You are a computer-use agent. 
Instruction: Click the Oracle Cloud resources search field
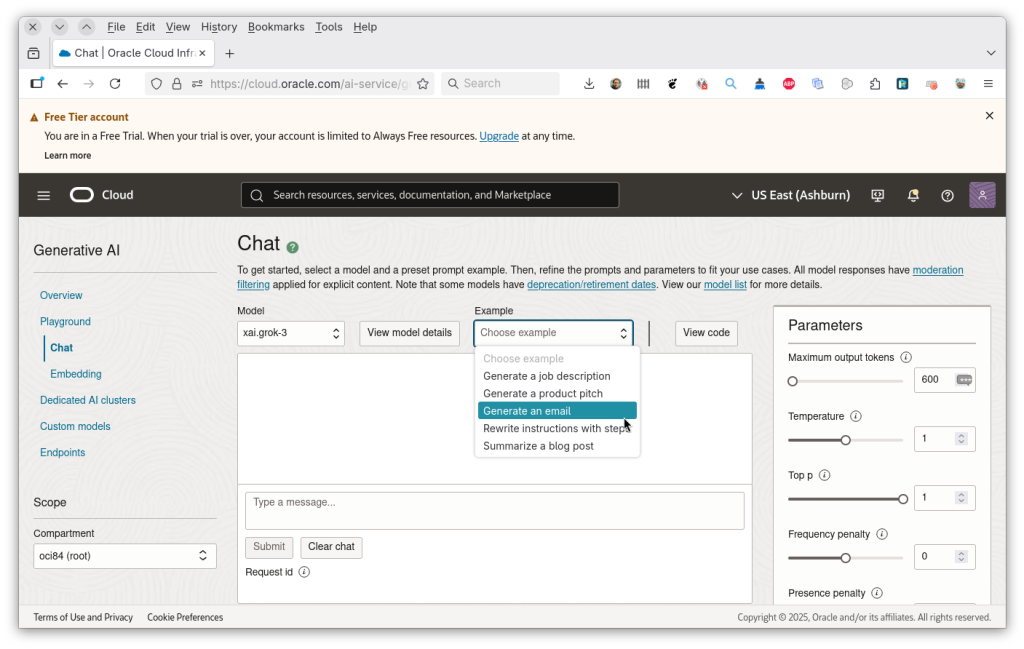(430, 195)
